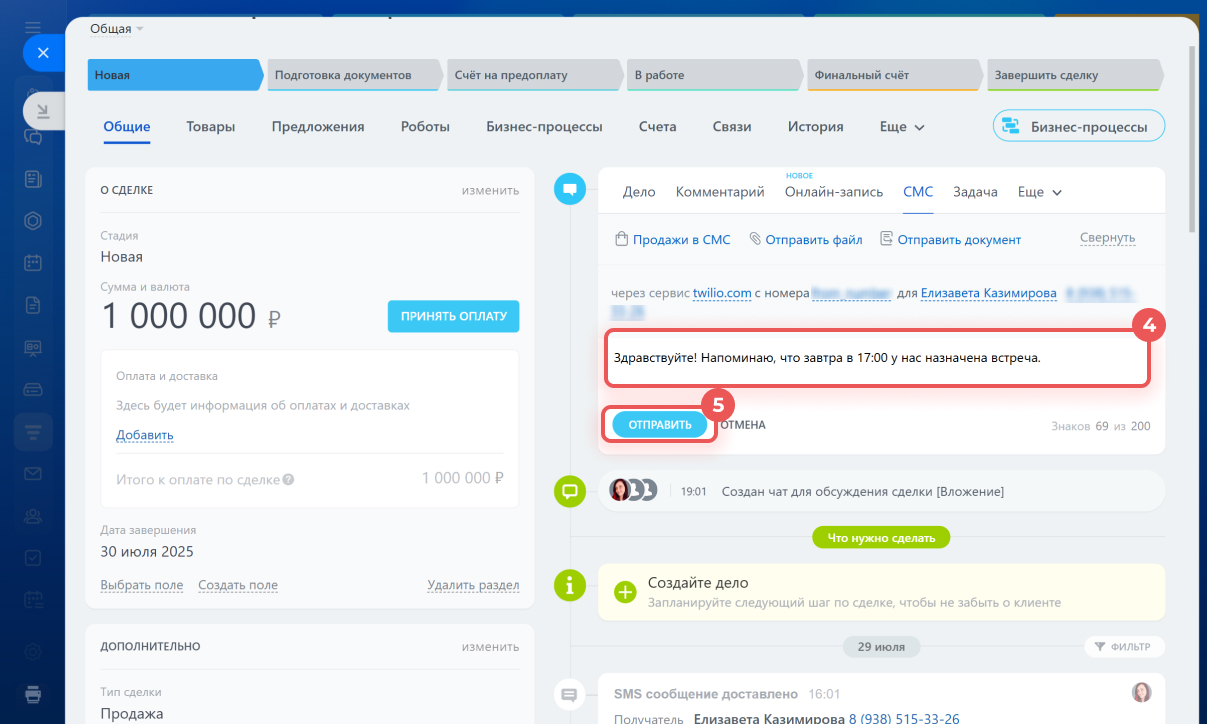
Task: Open the printer icon in left sidebar
Action: 33,693
